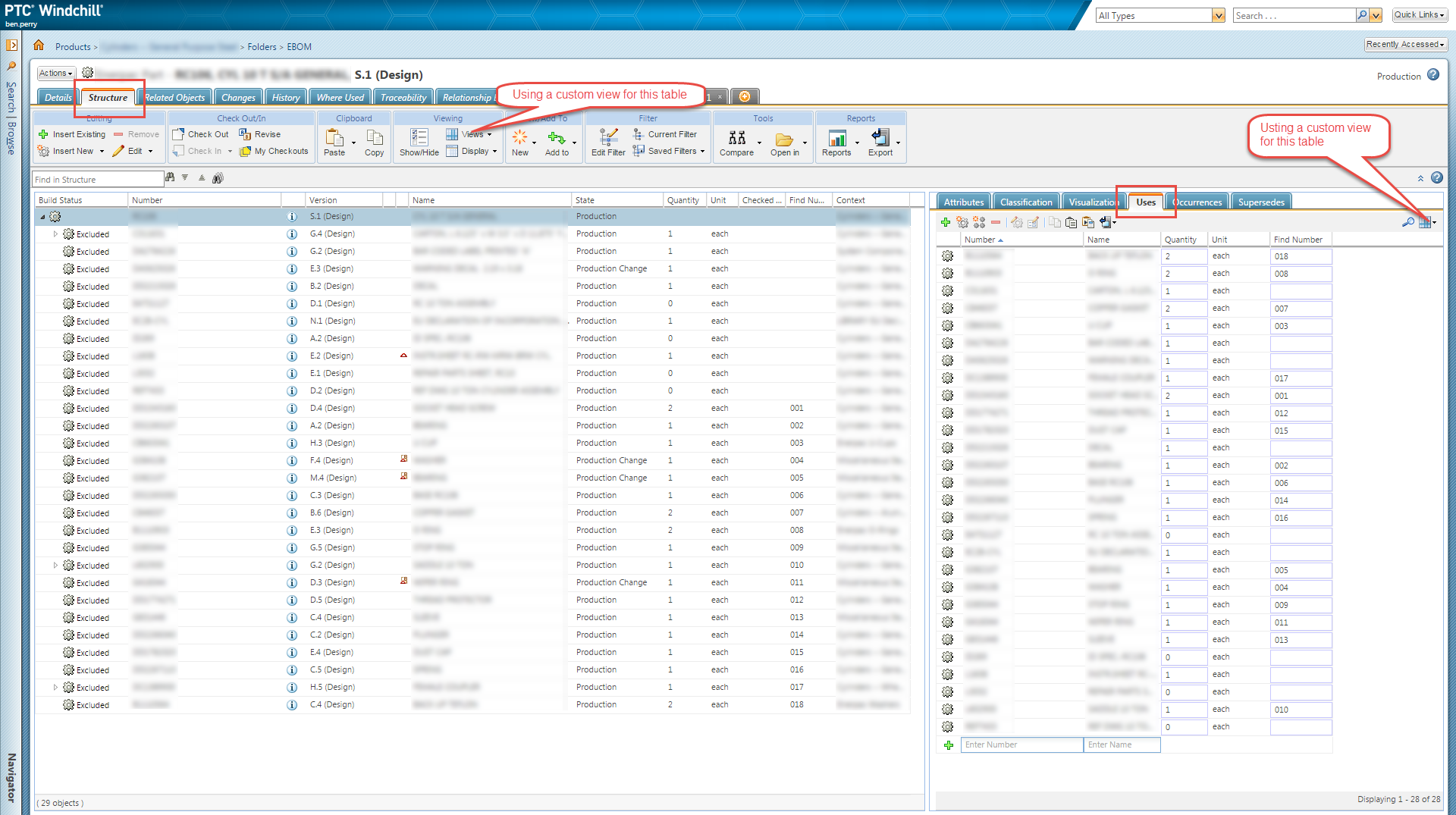Click the find-previous up arrow icon

[202, 177]
